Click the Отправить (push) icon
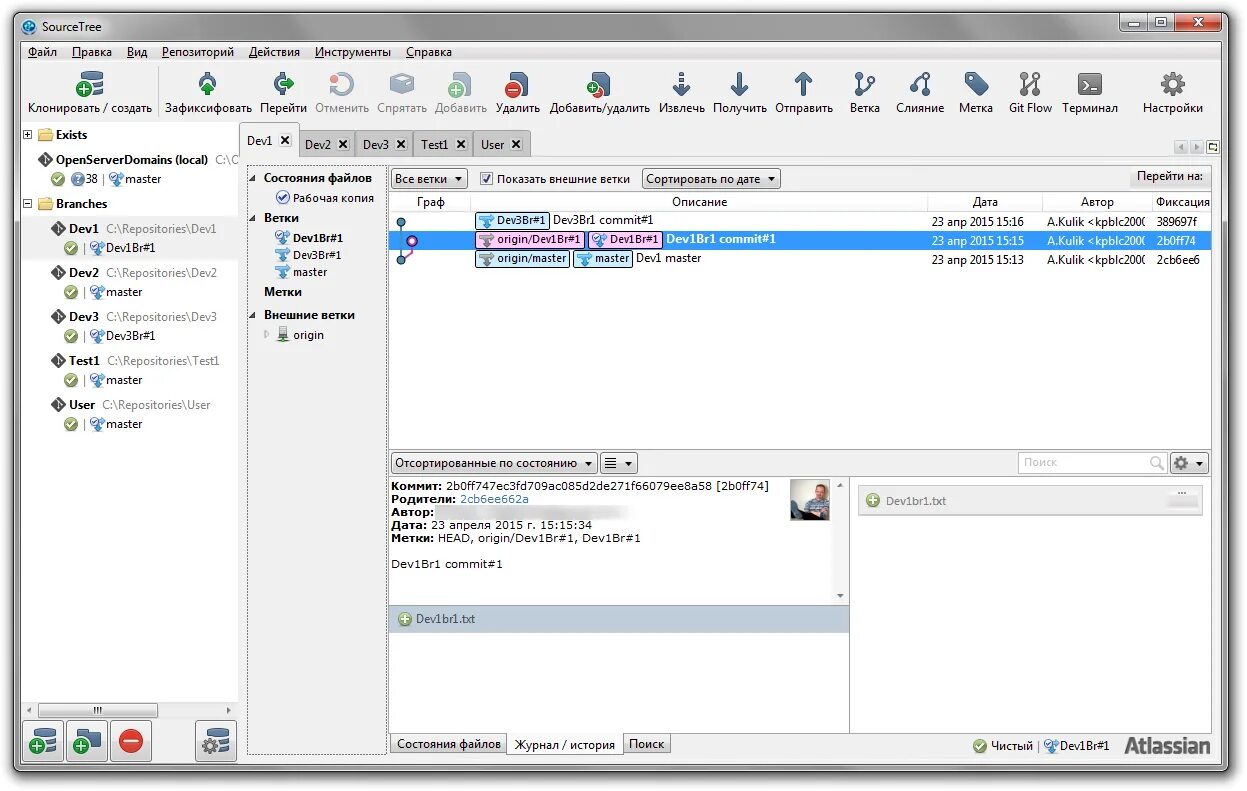The height and width of the screenshot is (791, 1247). 803,86
